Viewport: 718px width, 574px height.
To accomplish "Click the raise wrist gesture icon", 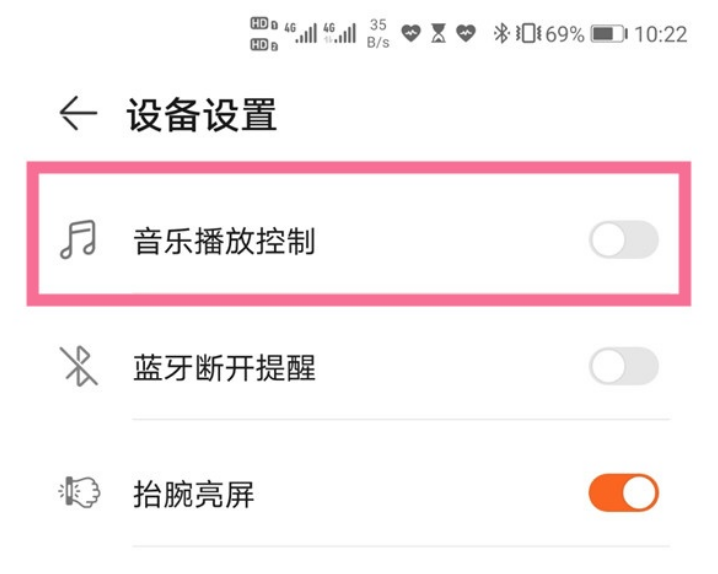I will 78,493.
